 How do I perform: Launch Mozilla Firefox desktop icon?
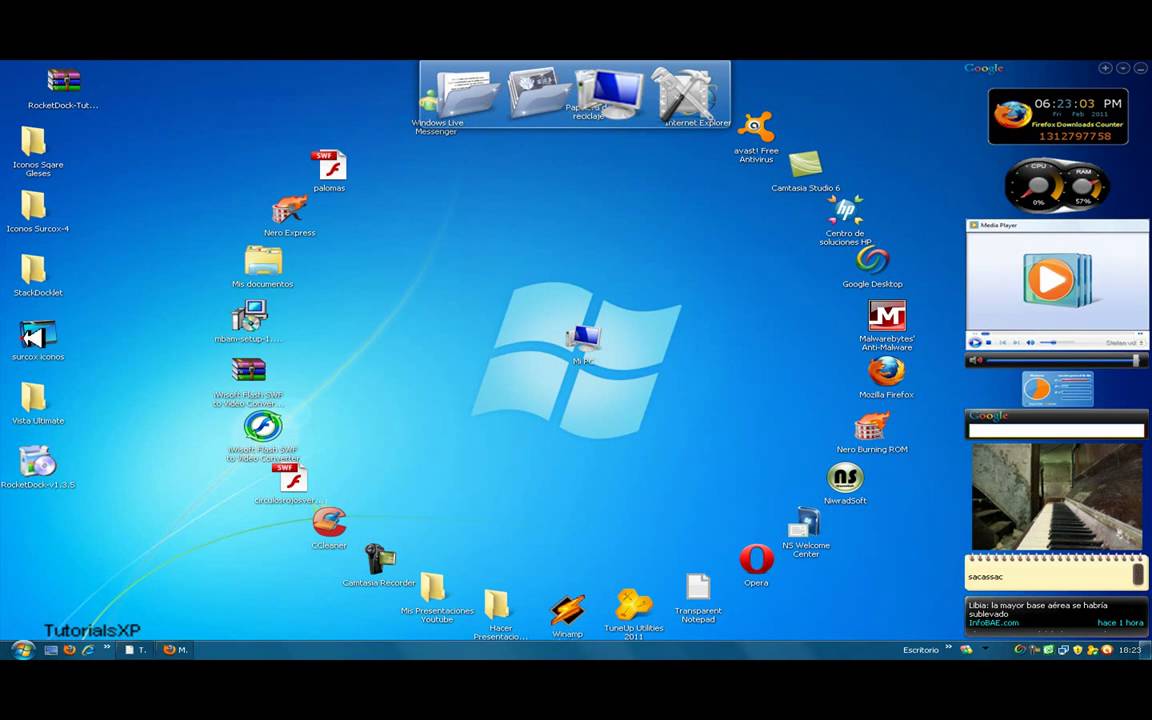point(886,372)
